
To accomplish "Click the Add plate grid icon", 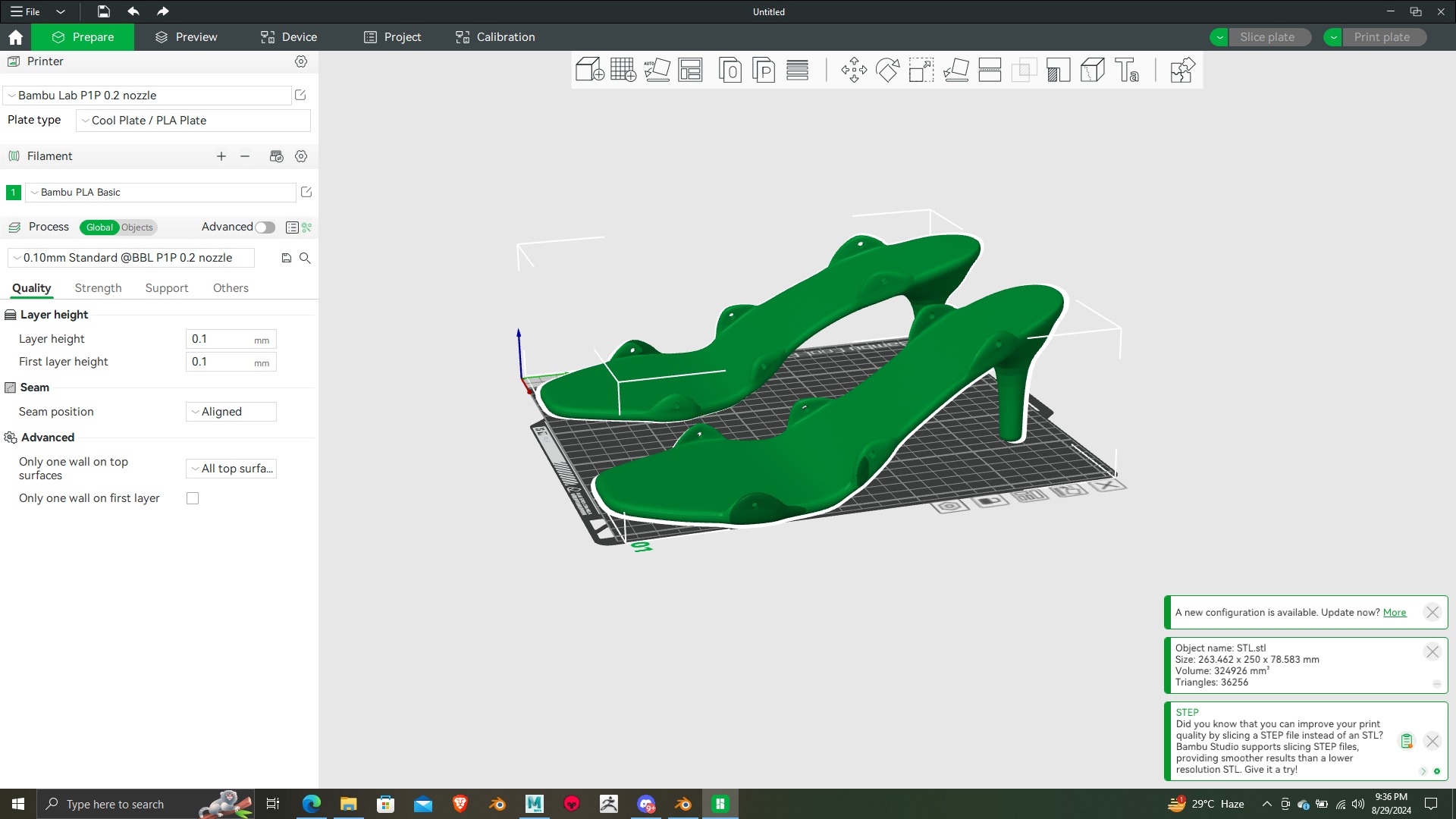I will [x=623, y=70].
